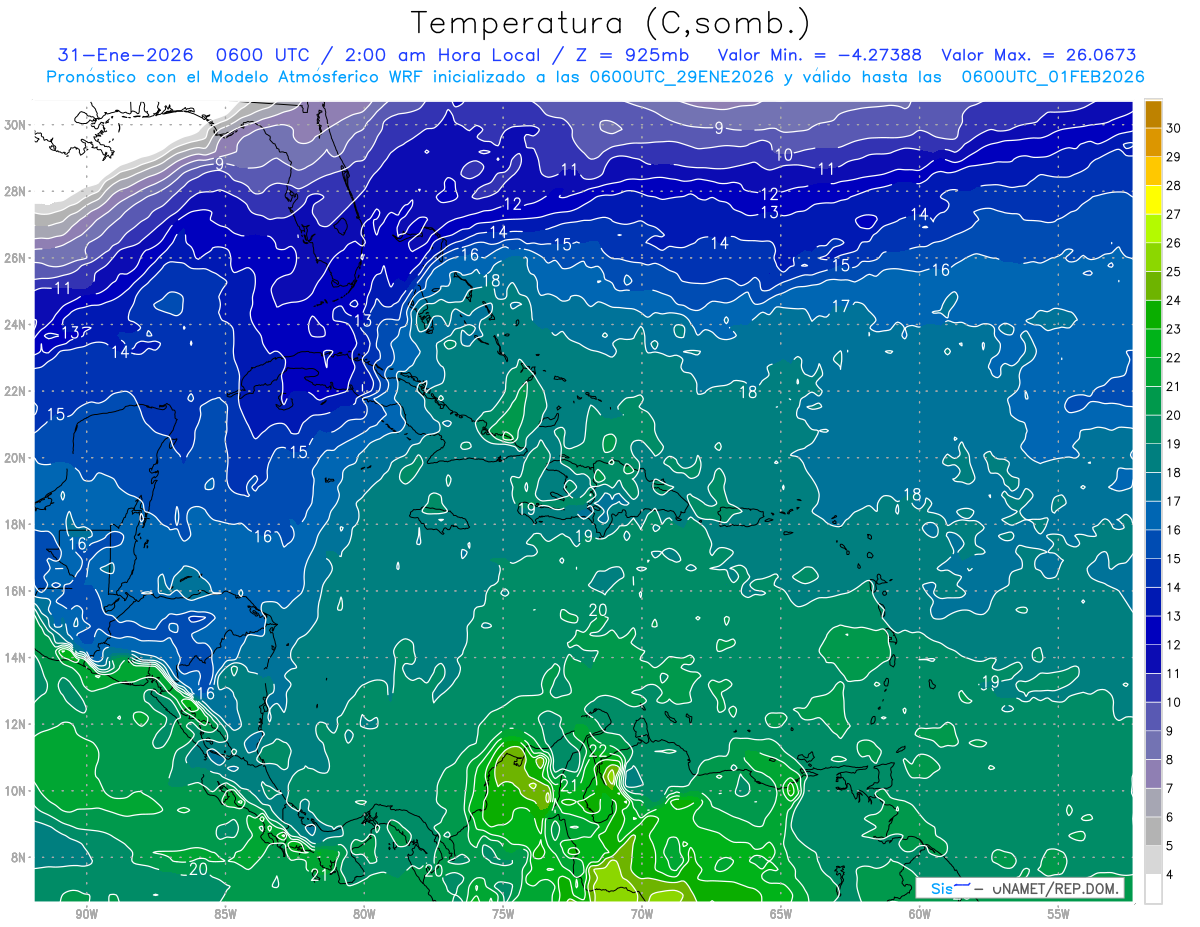1200x927 pixels.
Task: Click the "Valor Min. = -4.27388" value
Action: click(820, 55)
